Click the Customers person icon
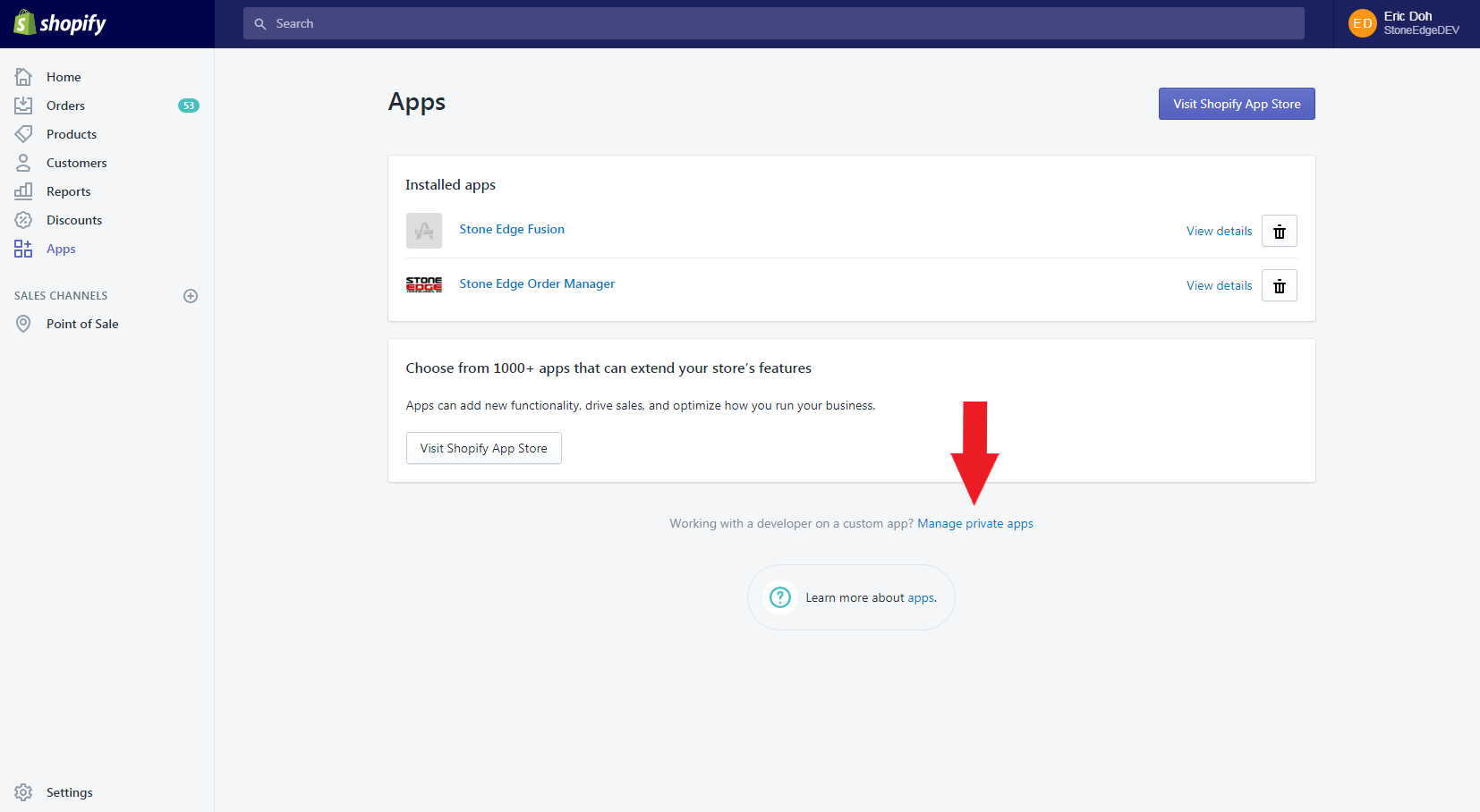The image size is (1480, 812). (x=23, y=163)
